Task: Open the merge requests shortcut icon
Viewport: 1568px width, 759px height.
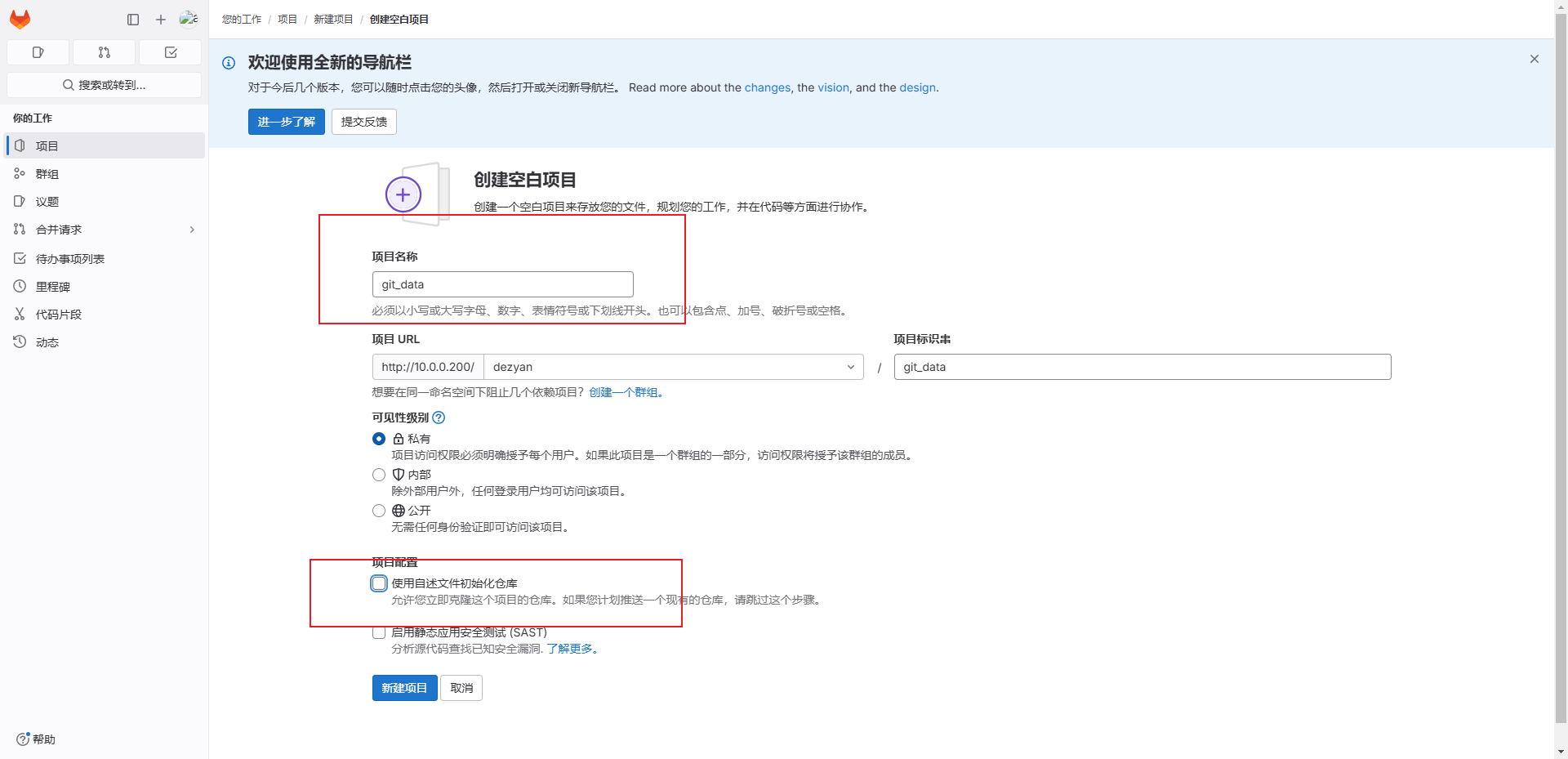Action: point(104,52)
